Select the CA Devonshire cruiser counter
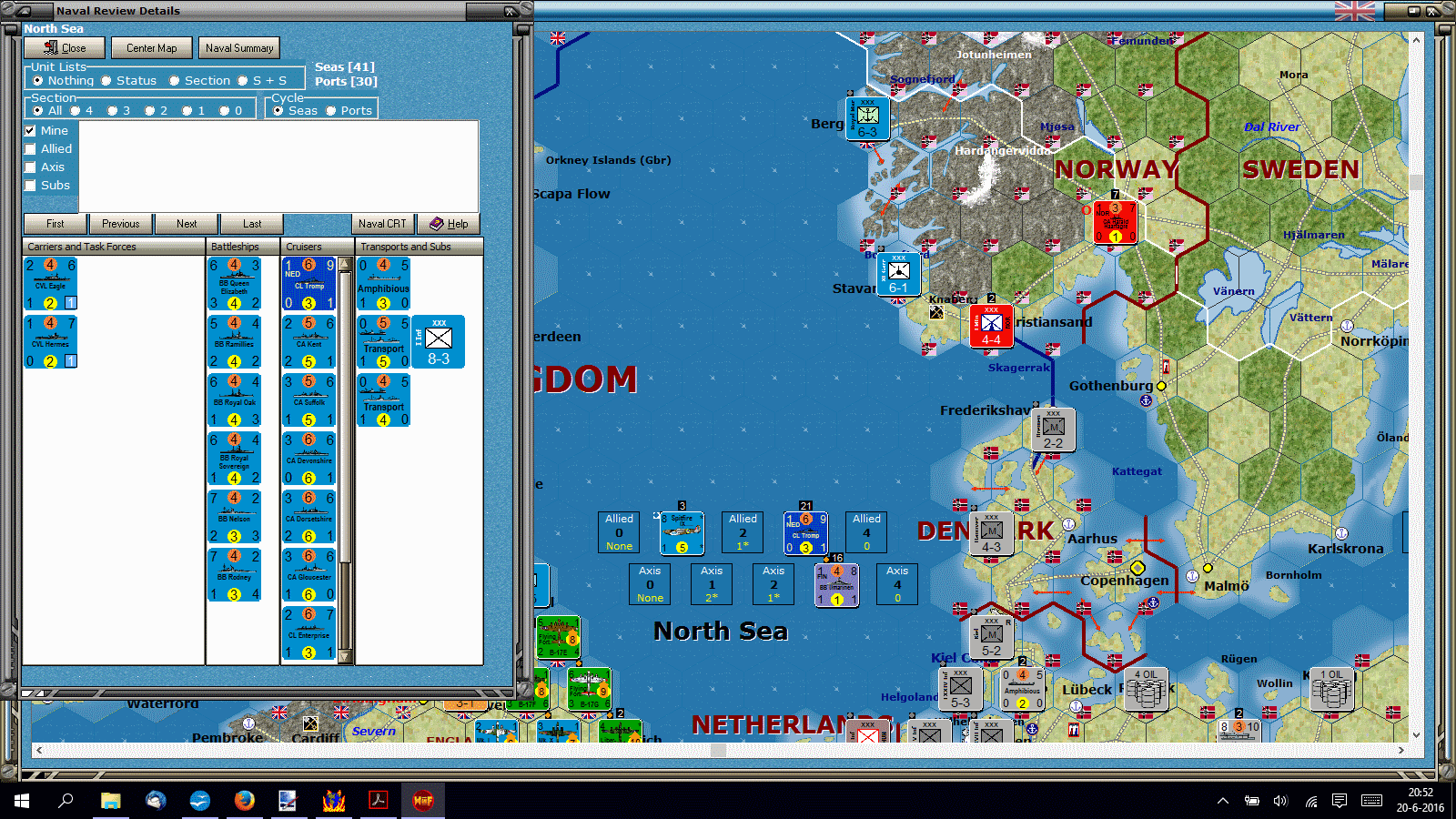This screenshot has width=1456, height=819. [309, 459]
